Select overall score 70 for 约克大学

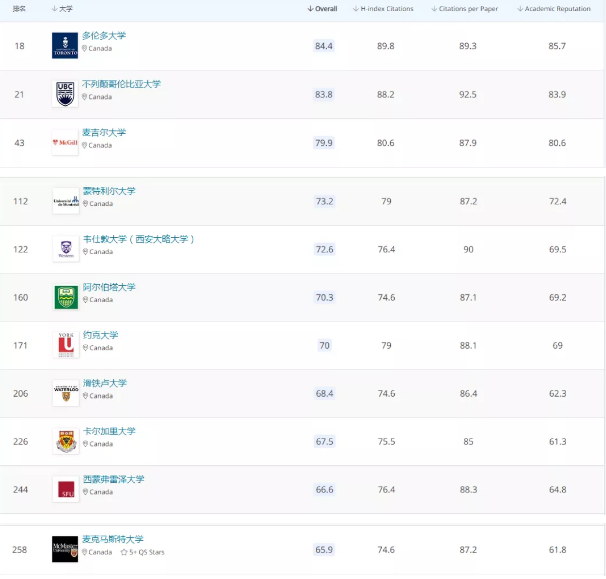coord(324,345)
